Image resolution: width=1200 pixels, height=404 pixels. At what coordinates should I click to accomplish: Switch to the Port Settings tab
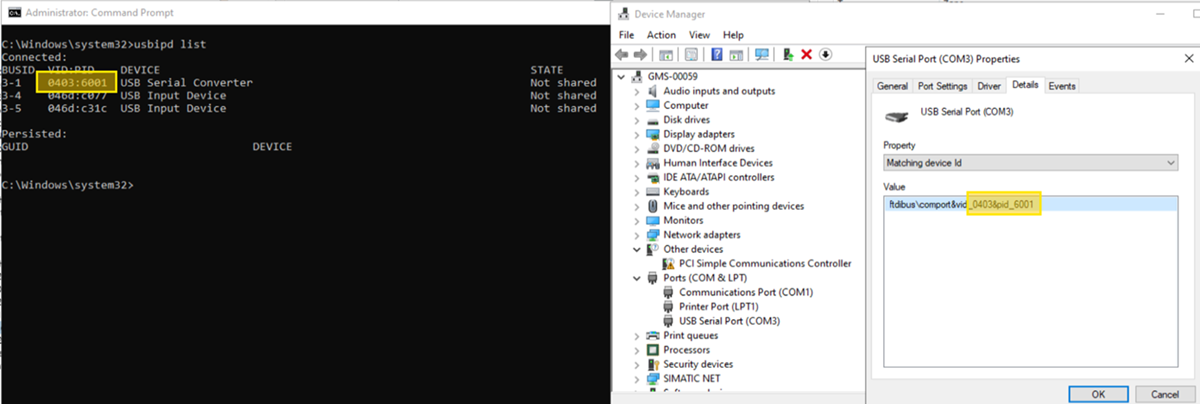point(942,86)
